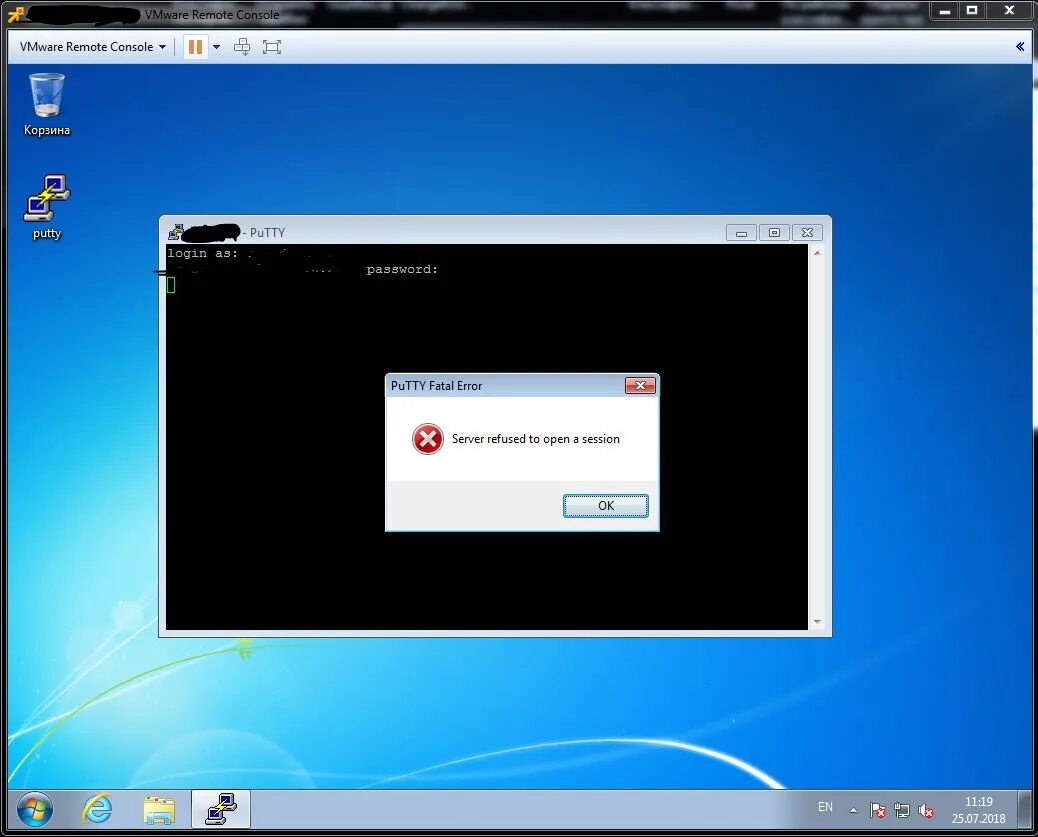Show hidden tray icons arrow
This screenshot has height=837, width=1038.
[x=853, y=810]
